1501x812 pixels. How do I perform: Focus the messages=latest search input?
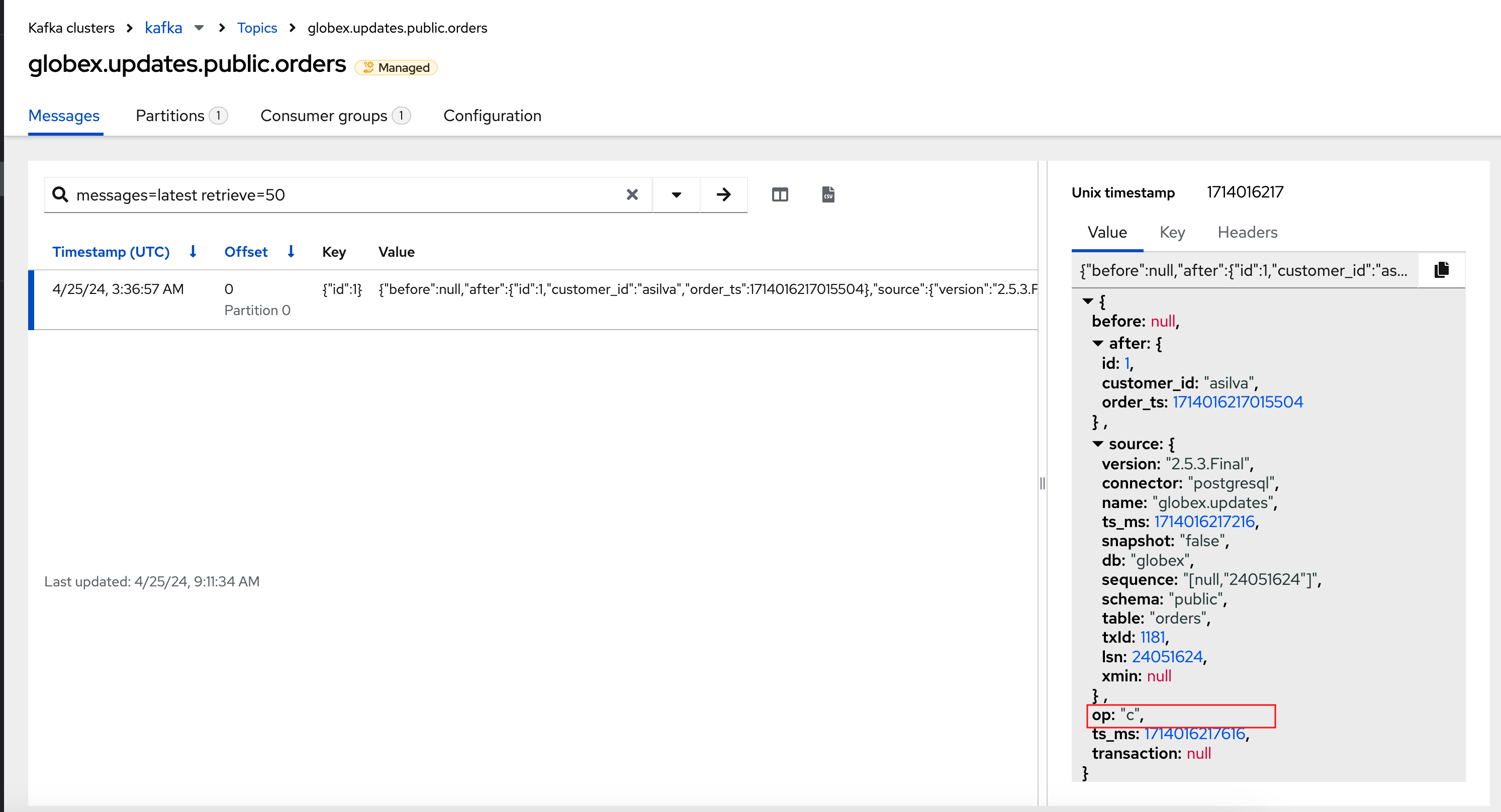tap(347, 194)
